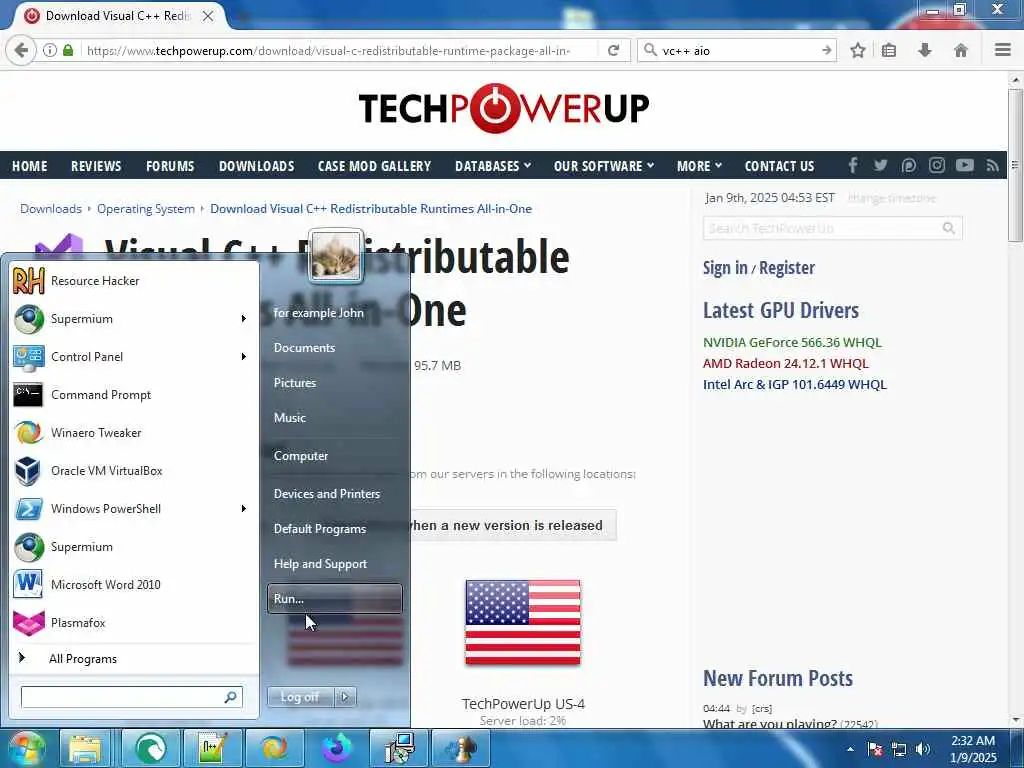
Task: Click the taskbar clock showing 2:32 AM
Action: pos(972,749)
